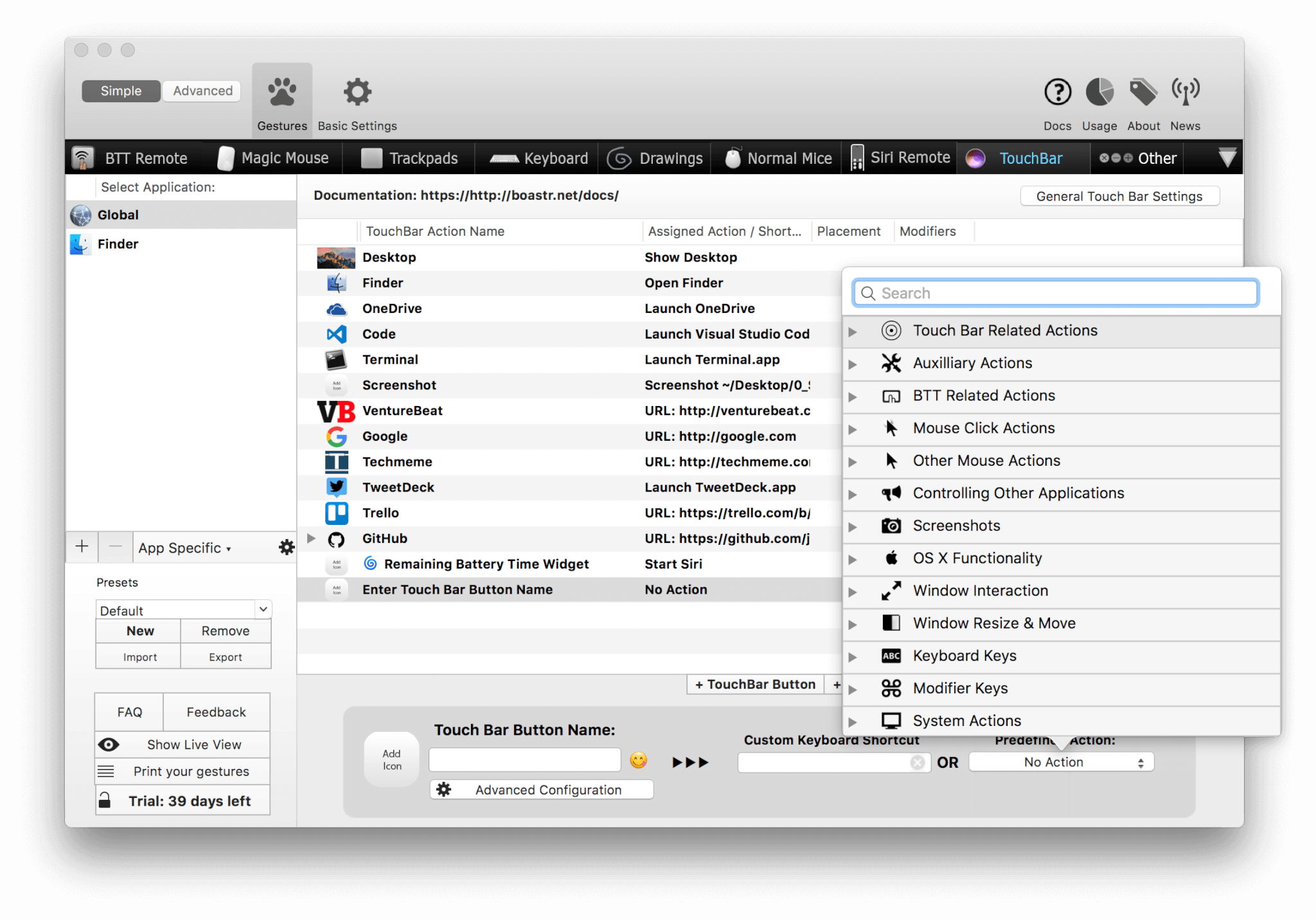Switch to Advanced mode

click(202, 91)
